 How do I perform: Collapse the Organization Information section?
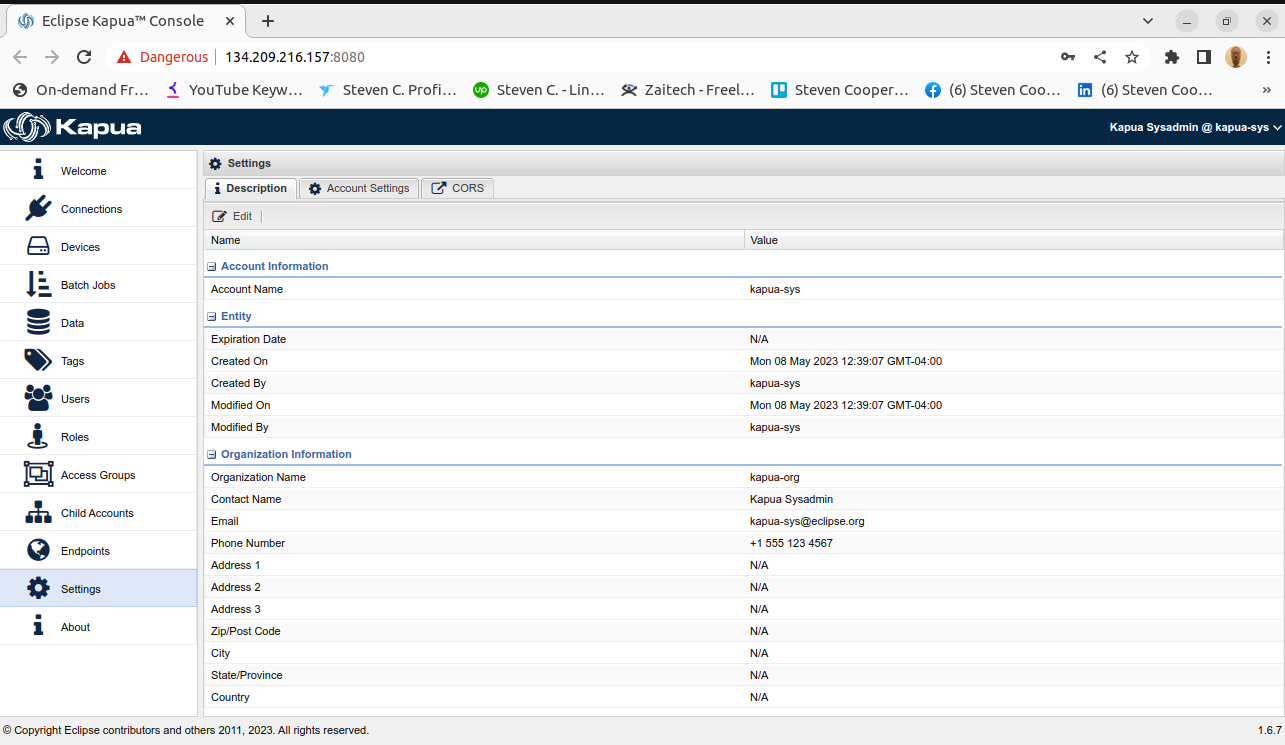point(211,455)
